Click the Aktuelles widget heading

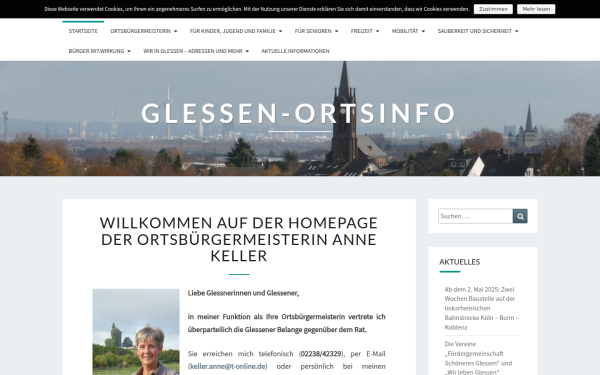coord(460,262)
